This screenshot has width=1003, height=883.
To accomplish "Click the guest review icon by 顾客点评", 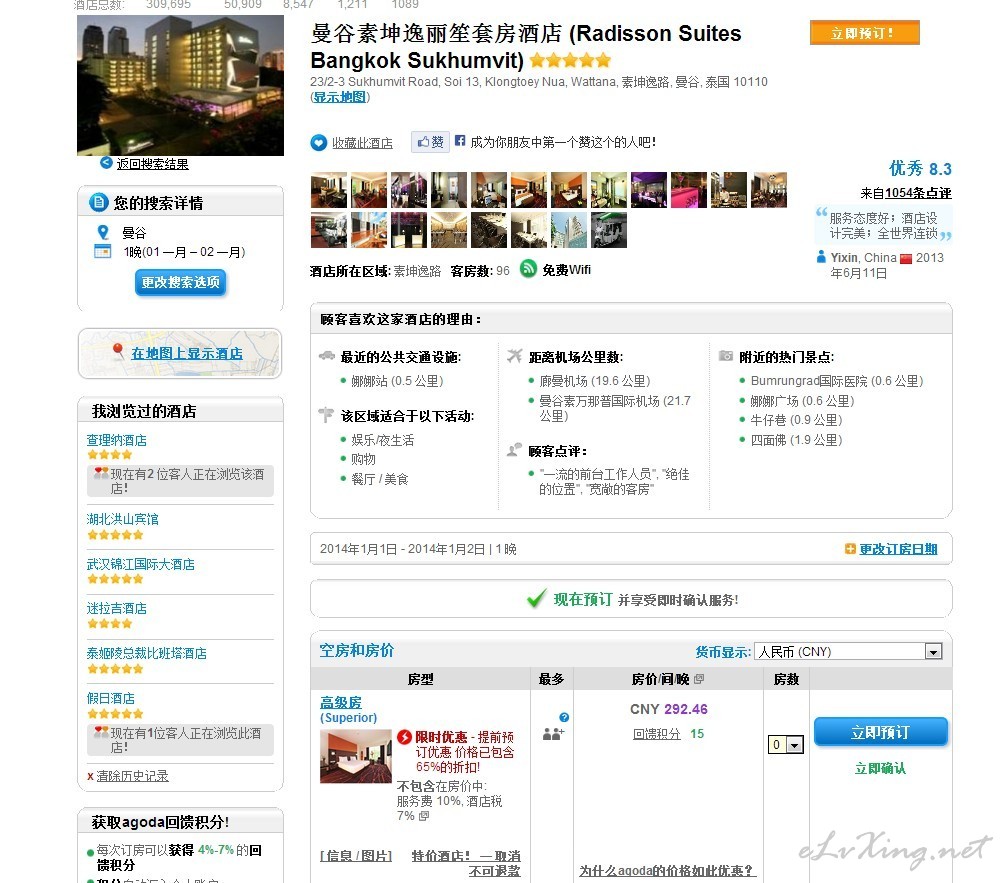I will click(x=514, y=450).
